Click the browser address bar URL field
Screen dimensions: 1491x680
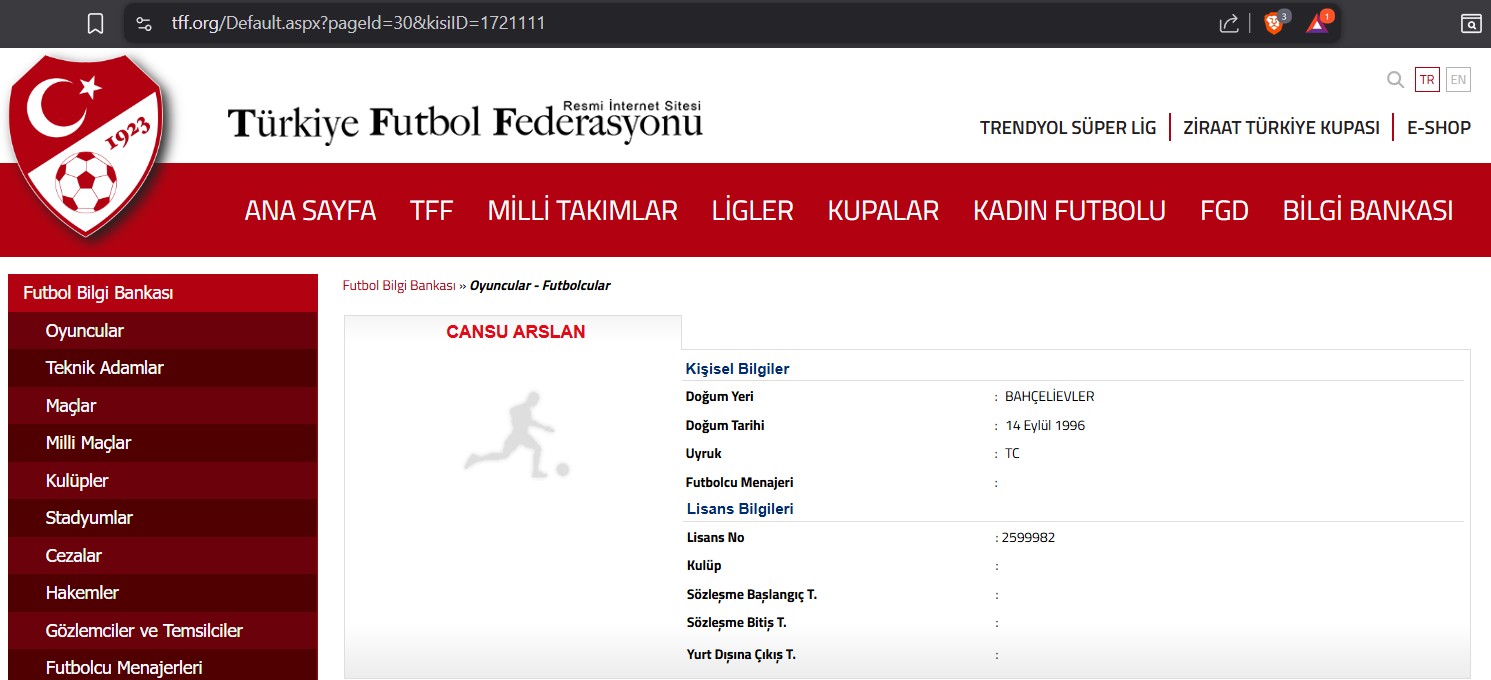(x=360, y=22)
